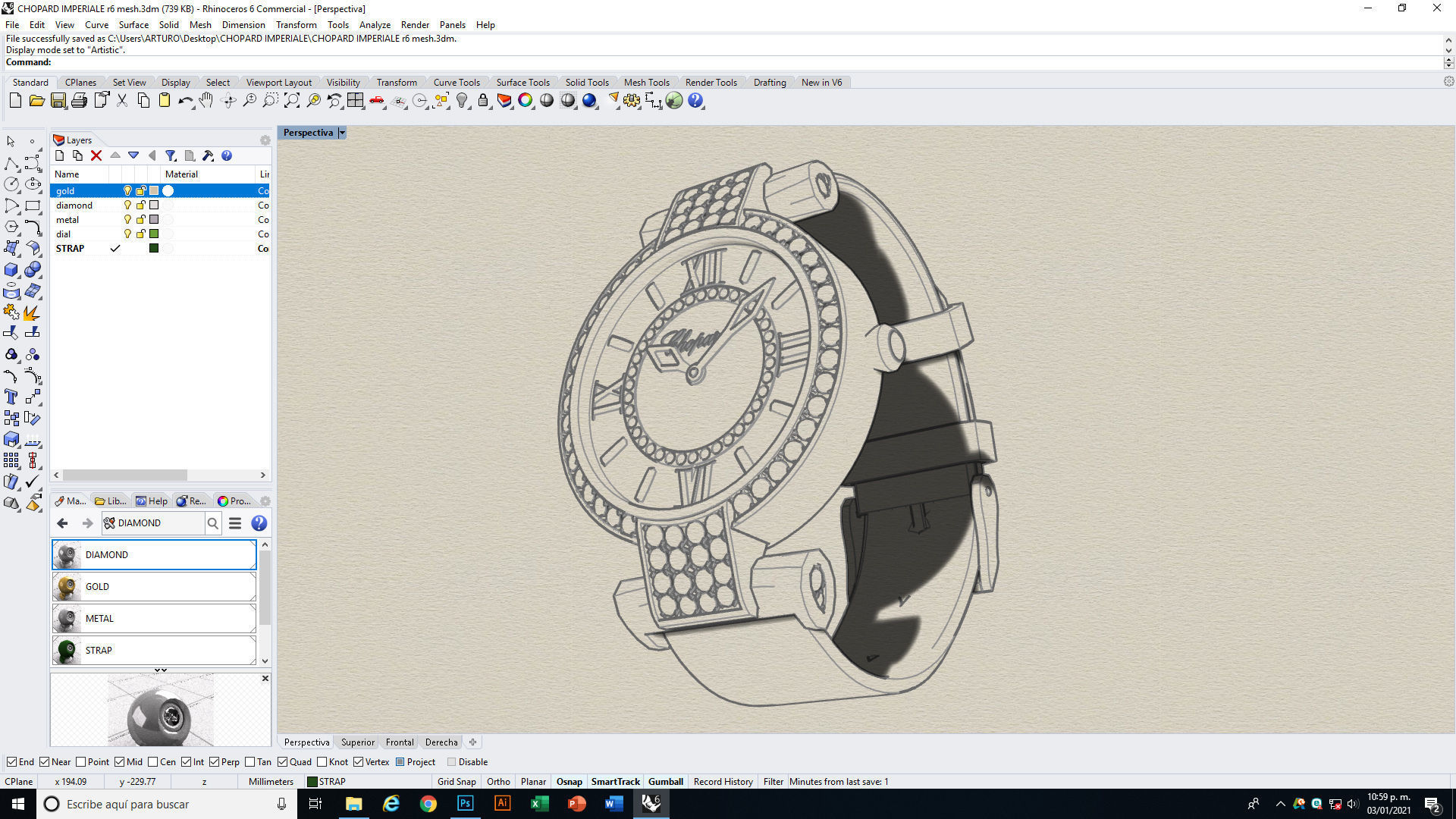The width and height of the screenshot is (1456, 819).
Task: Click the Explode tool icon
Action: 33,312
